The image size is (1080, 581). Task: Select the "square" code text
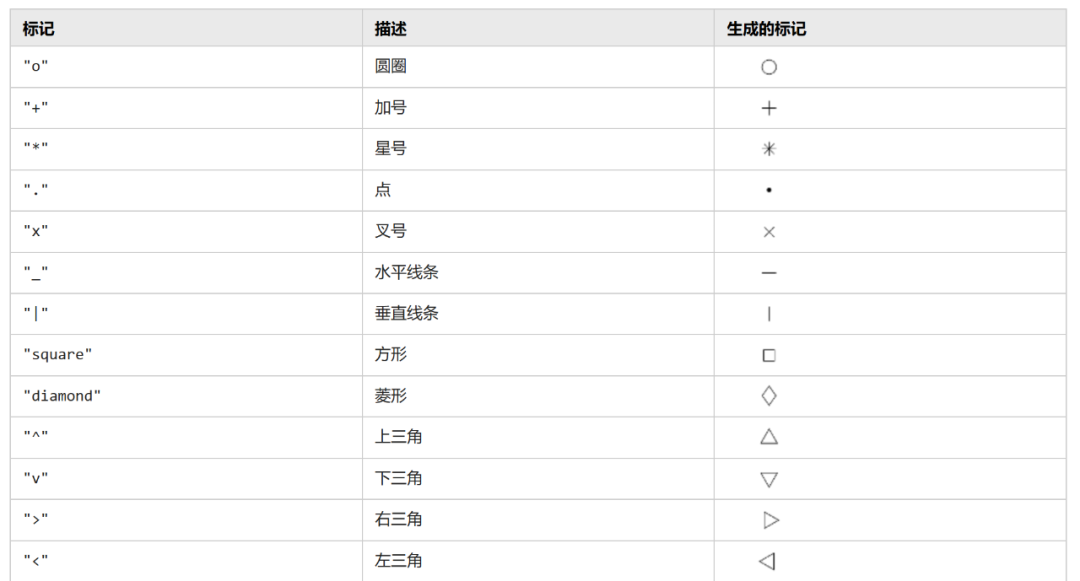tap(58, 355)
